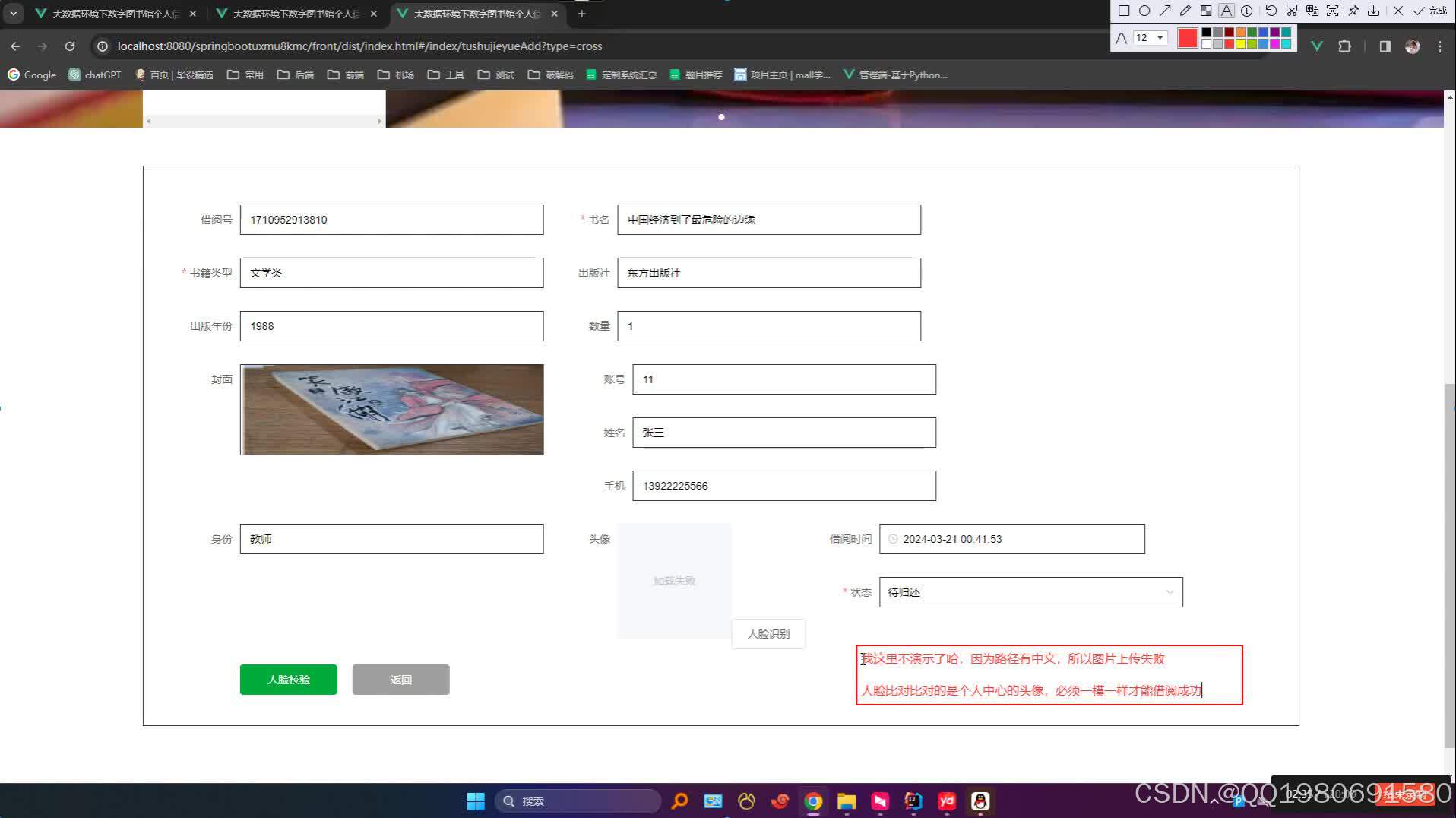1456x818 pixels.
Task: Pin the screenshot to screen
Action: (1353, 11)
